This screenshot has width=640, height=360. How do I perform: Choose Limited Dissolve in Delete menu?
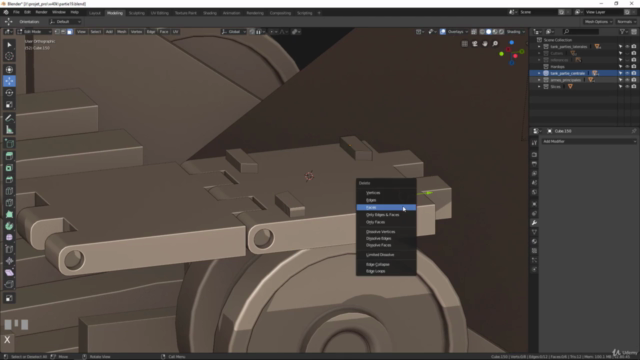(x=386, y=255)
